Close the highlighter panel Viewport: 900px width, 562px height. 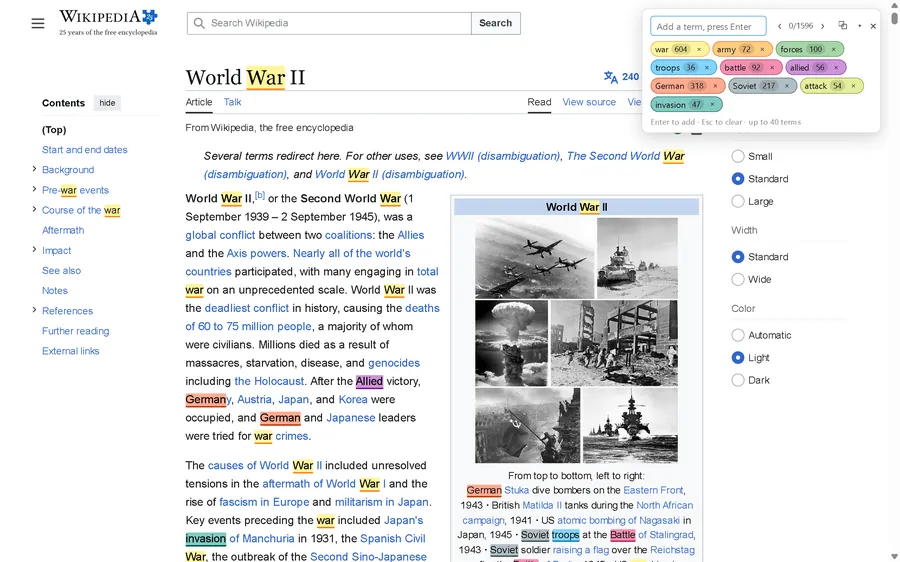[873, 26]
